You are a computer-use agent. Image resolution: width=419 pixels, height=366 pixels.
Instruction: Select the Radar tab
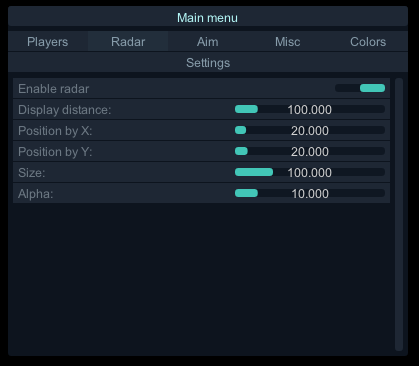click(x=128, y=42)
